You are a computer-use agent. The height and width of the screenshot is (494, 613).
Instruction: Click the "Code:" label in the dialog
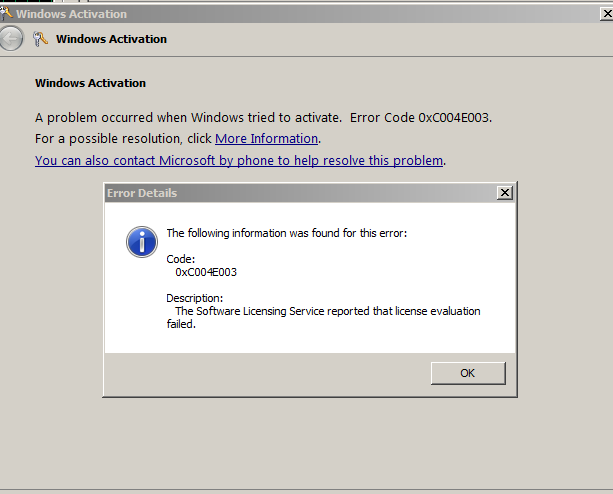coord(180,259)
